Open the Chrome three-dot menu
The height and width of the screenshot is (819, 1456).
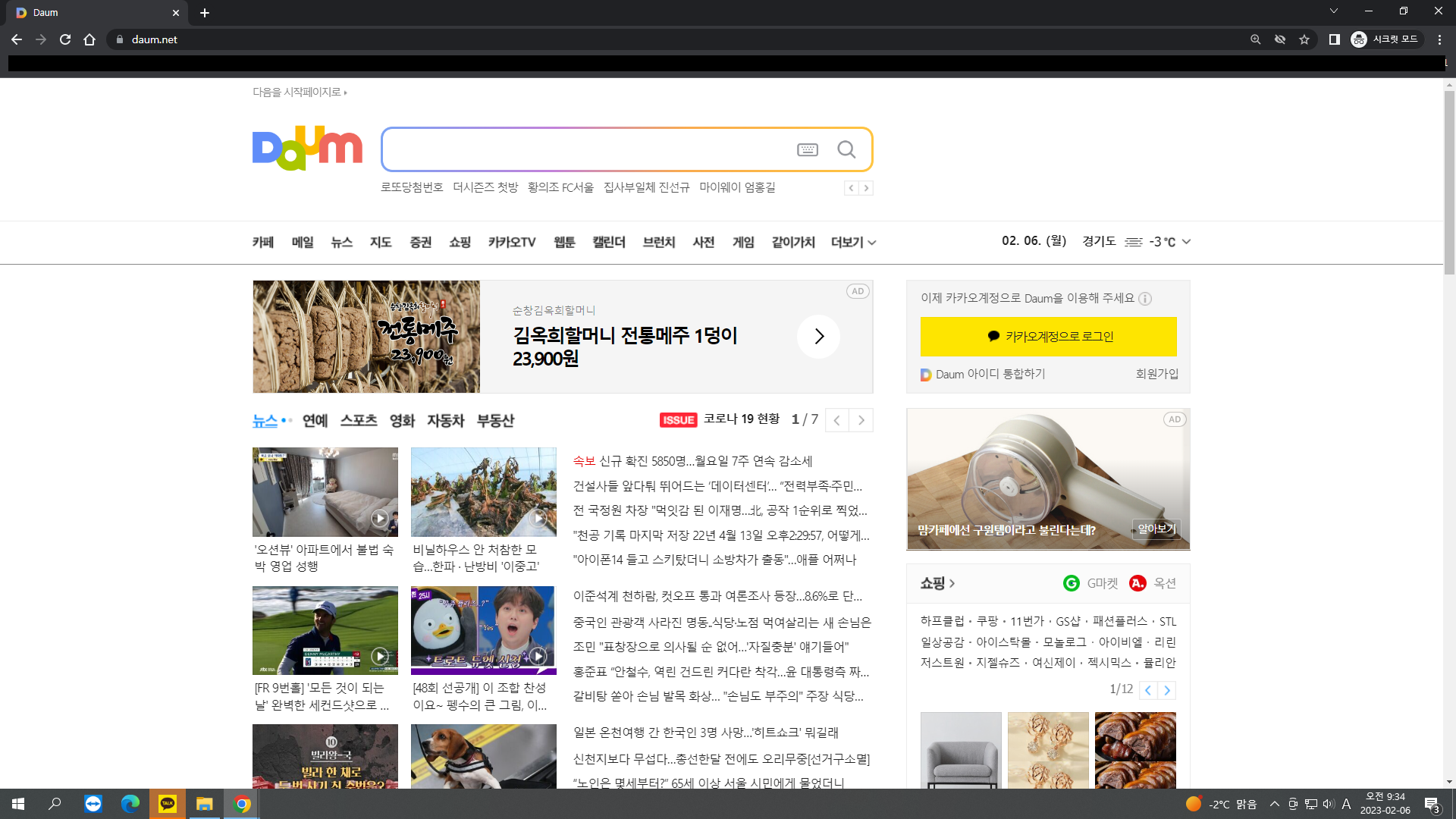pyautogui.click(x=1439, y=39)
